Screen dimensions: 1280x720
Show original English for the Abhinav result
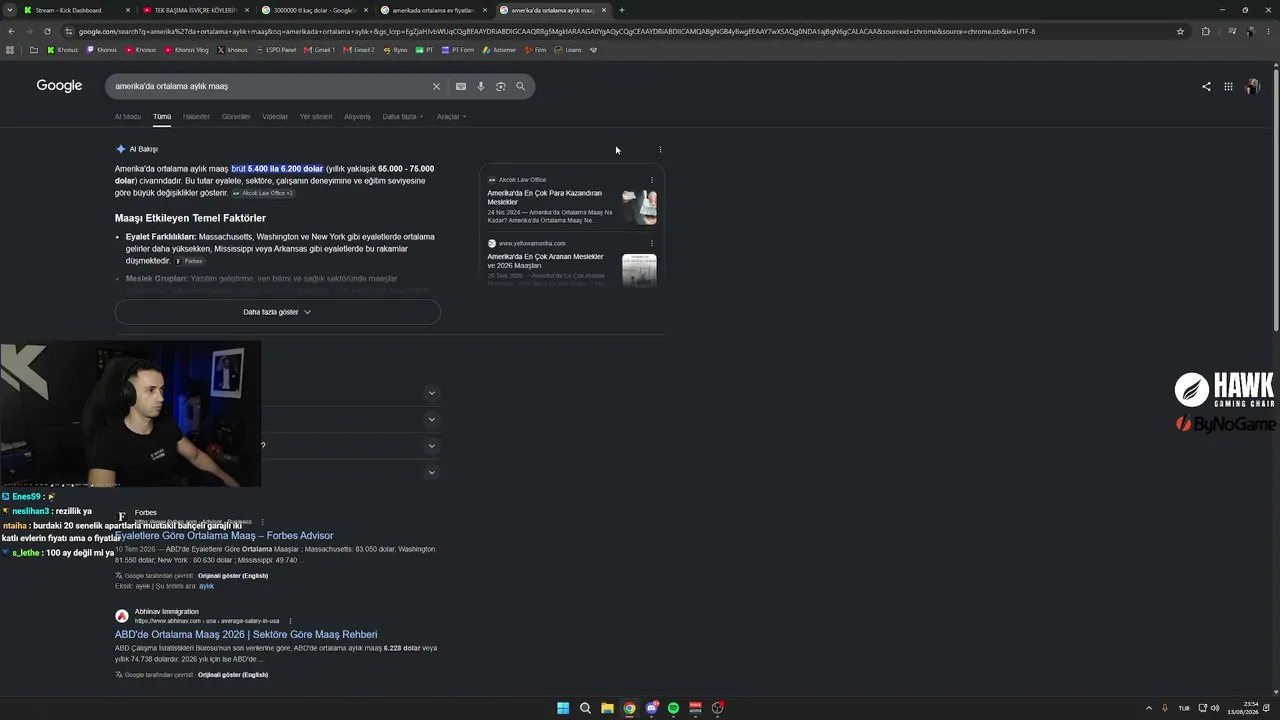[x=233, y=675]
